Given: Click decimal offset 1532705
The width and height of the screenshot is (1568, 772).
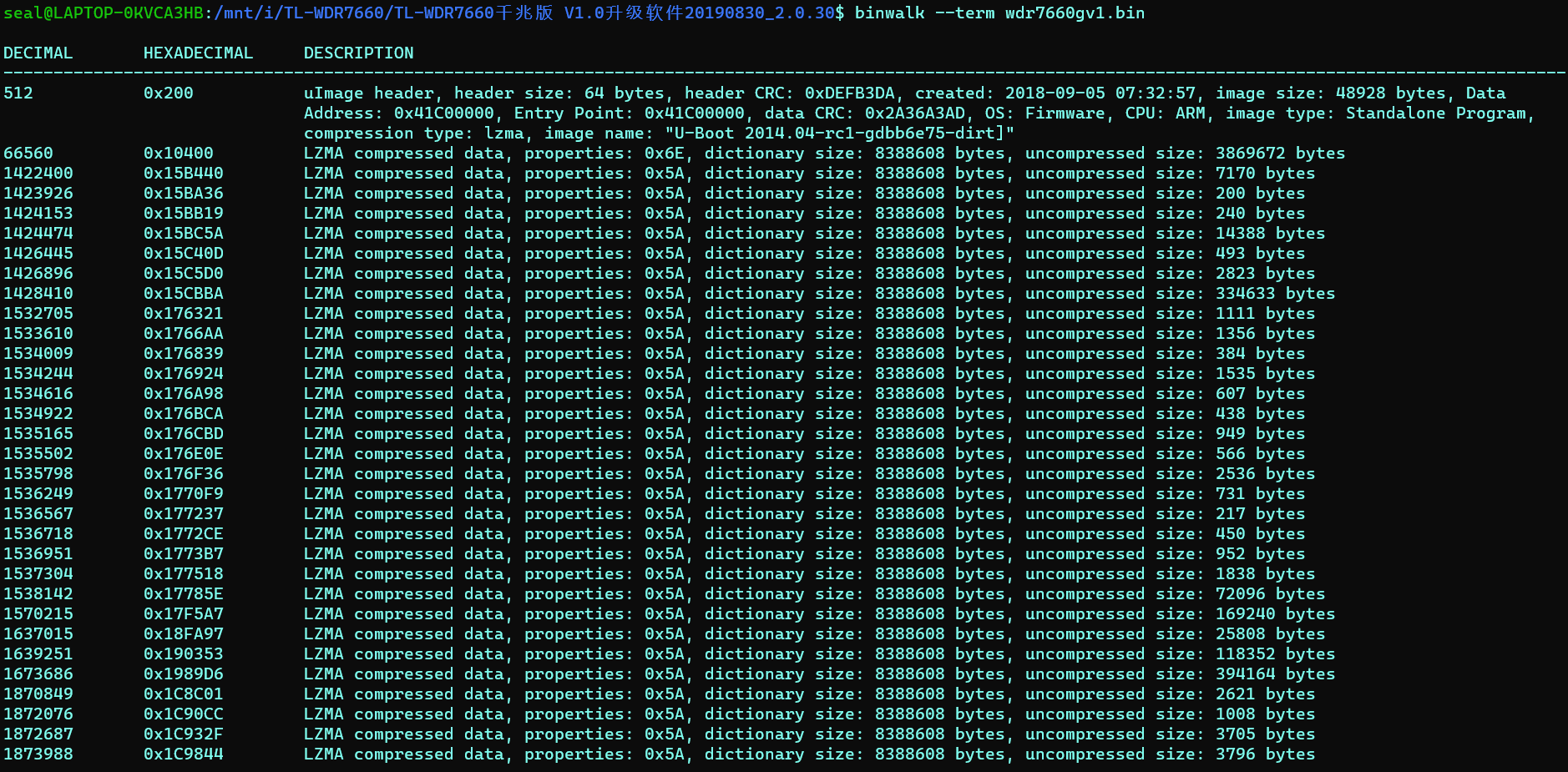Looking at the screenshot, I should click(38, 313).
